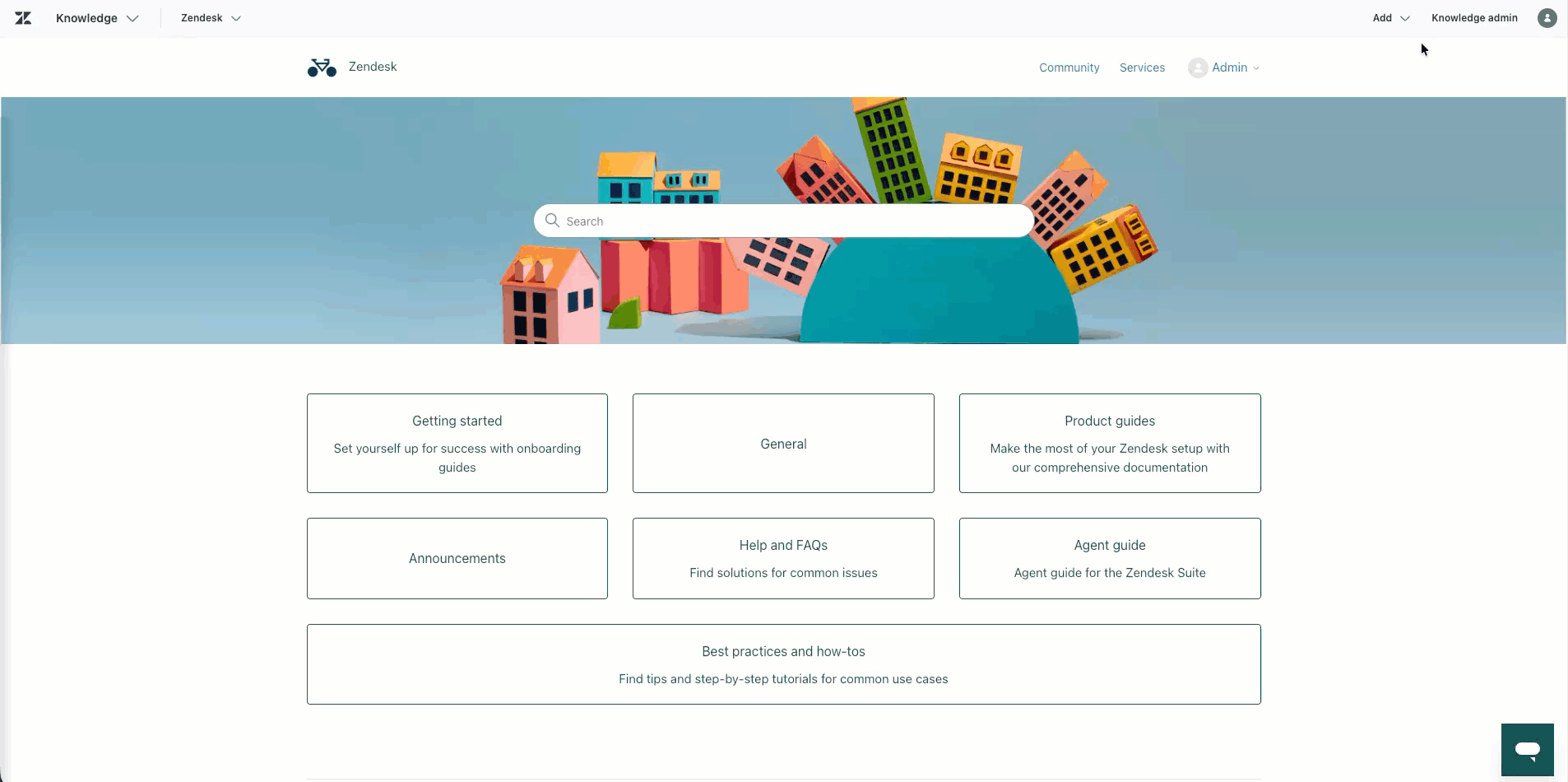The height and width of the screenshot is (782, 1568).
Task: Click the magnifier icon in search bar
Action: 553,221
